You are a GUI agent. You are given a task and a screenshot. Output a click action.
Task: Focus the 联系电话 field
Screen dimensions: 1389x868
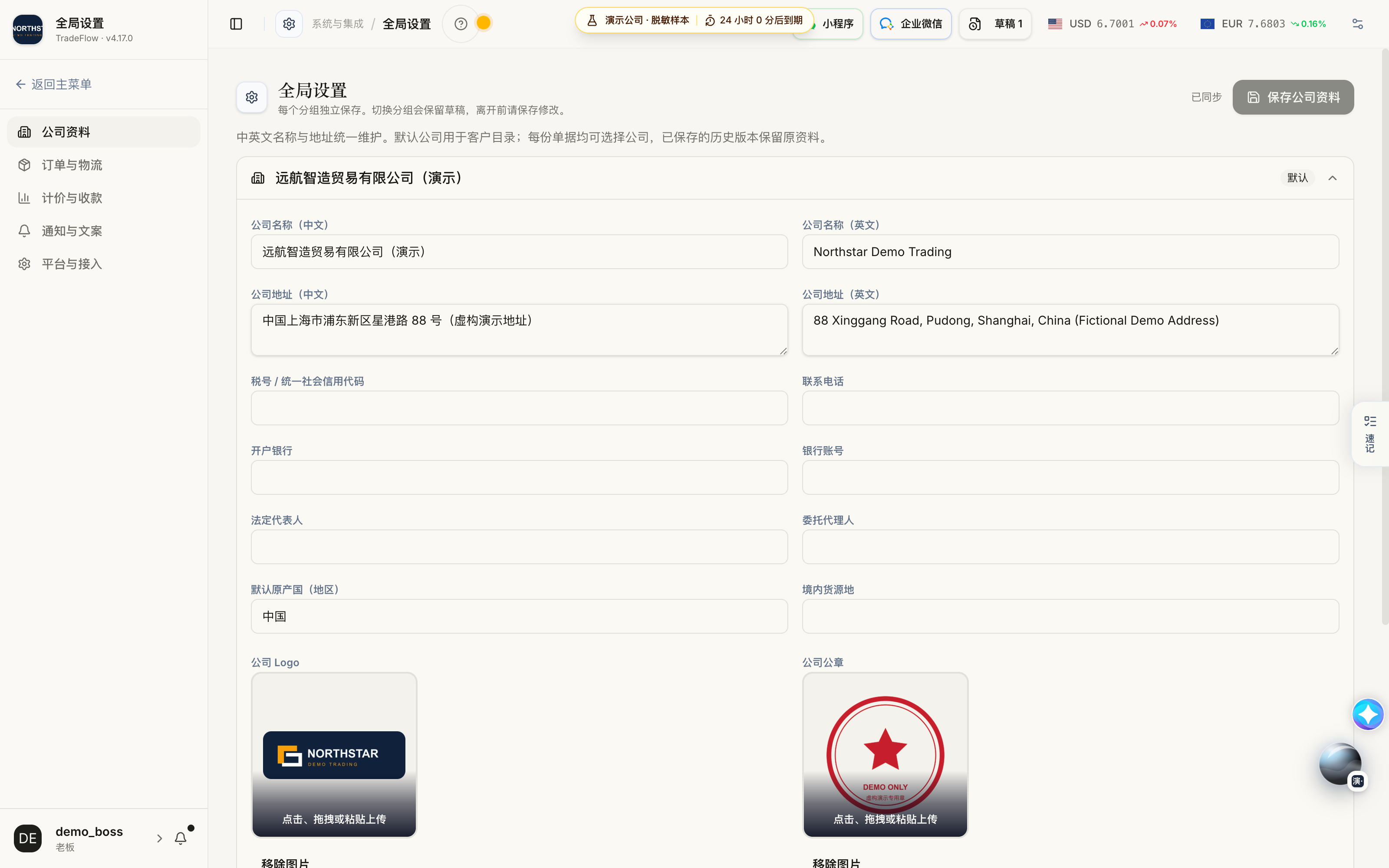[1070, 408]
